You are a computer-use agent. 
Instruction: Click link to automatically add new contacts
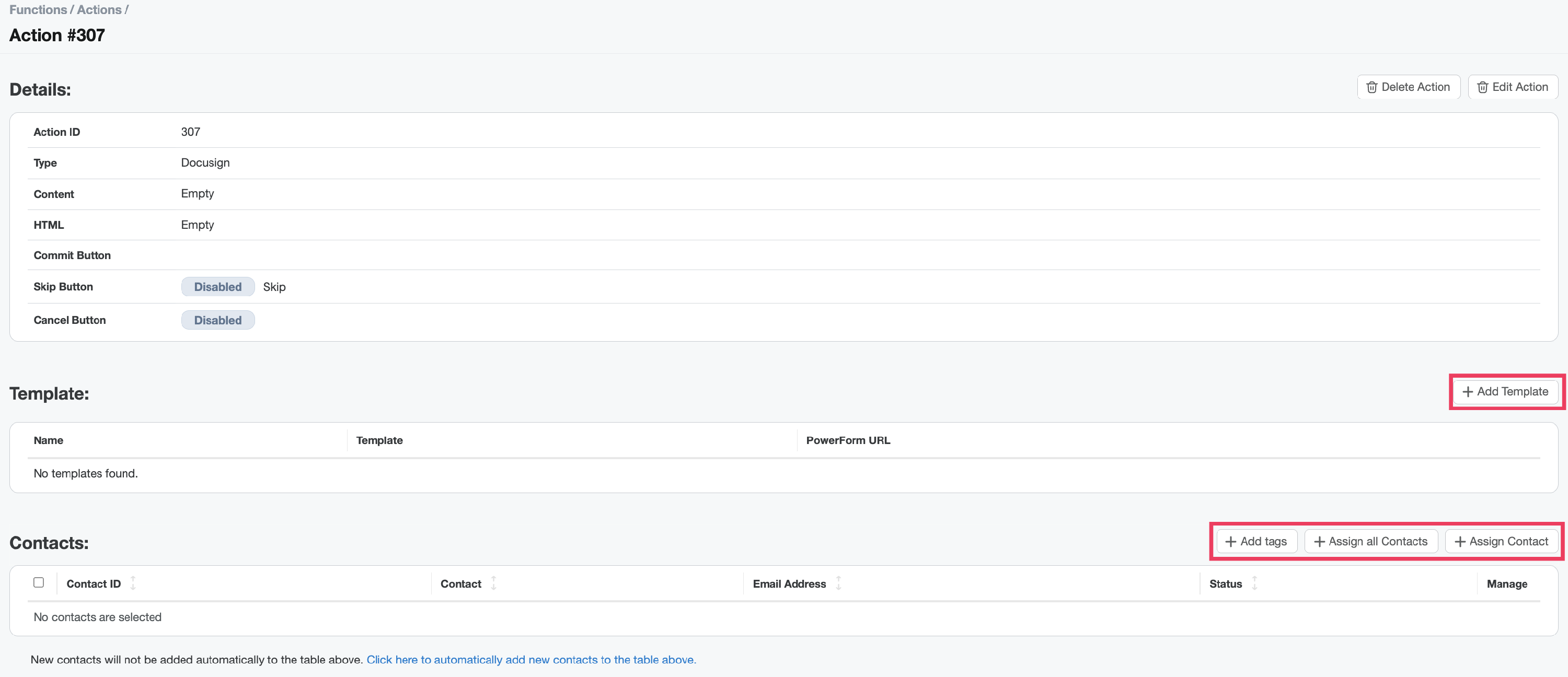pyautogui.click(x=531, y=659)
